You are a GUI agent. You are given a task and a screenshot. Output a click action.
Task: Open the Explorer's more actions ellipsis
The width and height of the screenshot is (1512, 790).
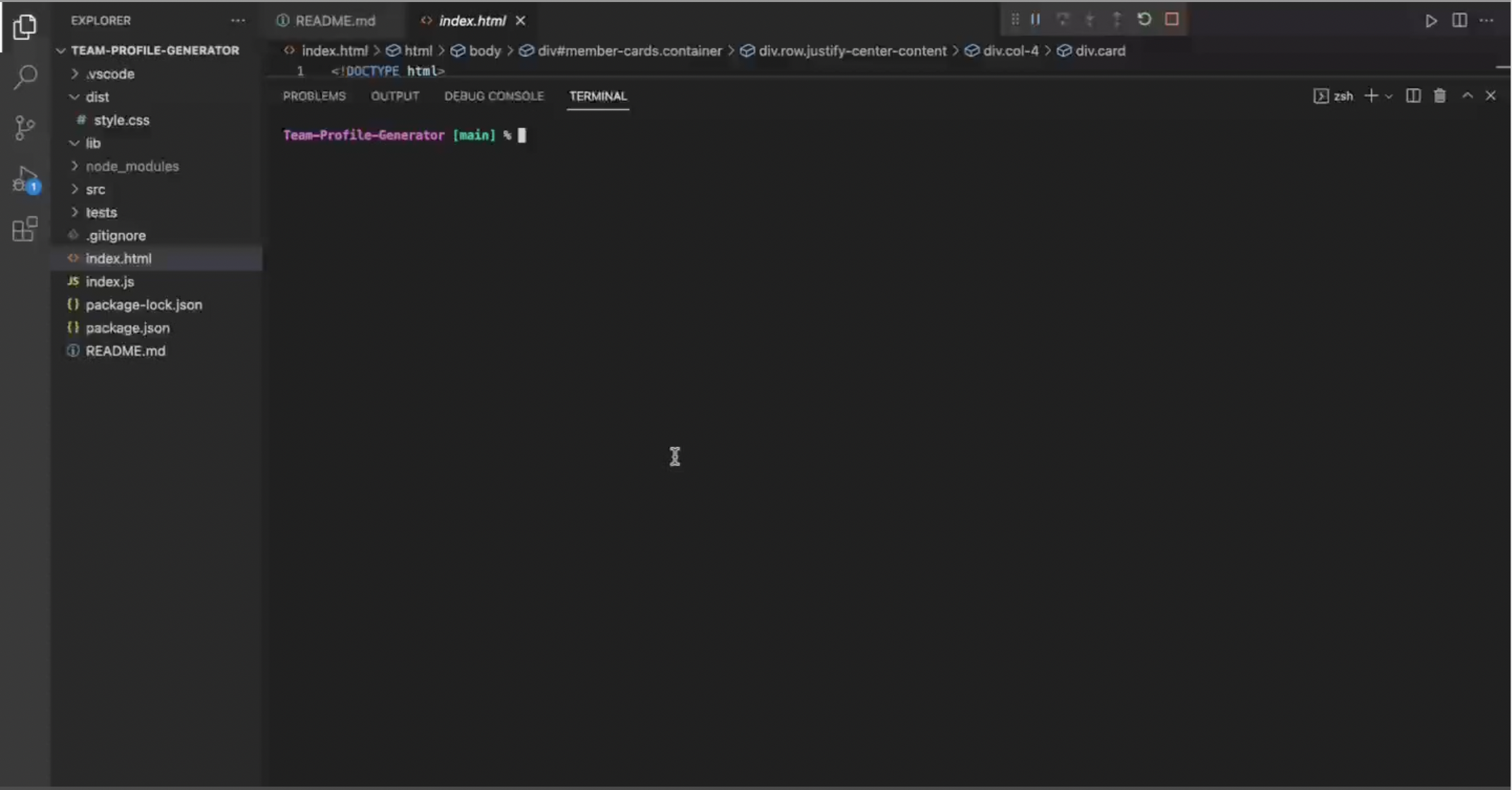[x=237, y=20]
